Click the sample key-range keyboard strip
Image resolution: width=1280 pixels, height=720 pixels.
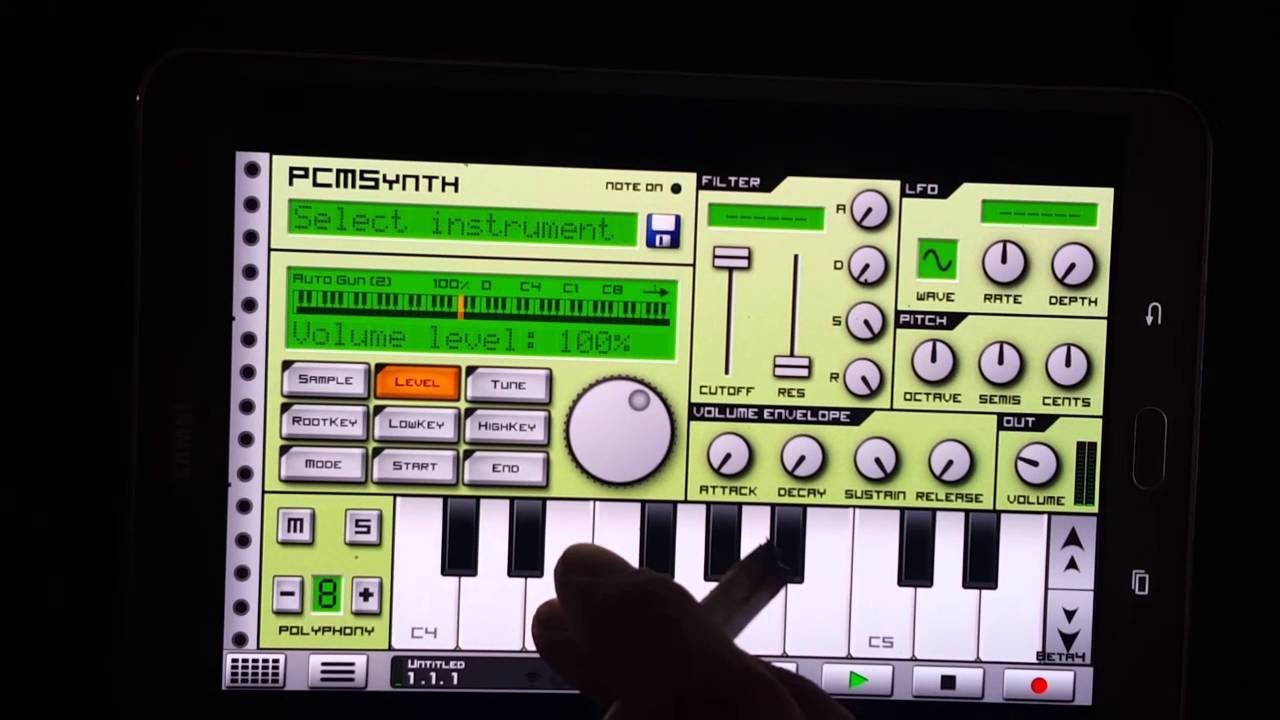click(x=481, y=308)
